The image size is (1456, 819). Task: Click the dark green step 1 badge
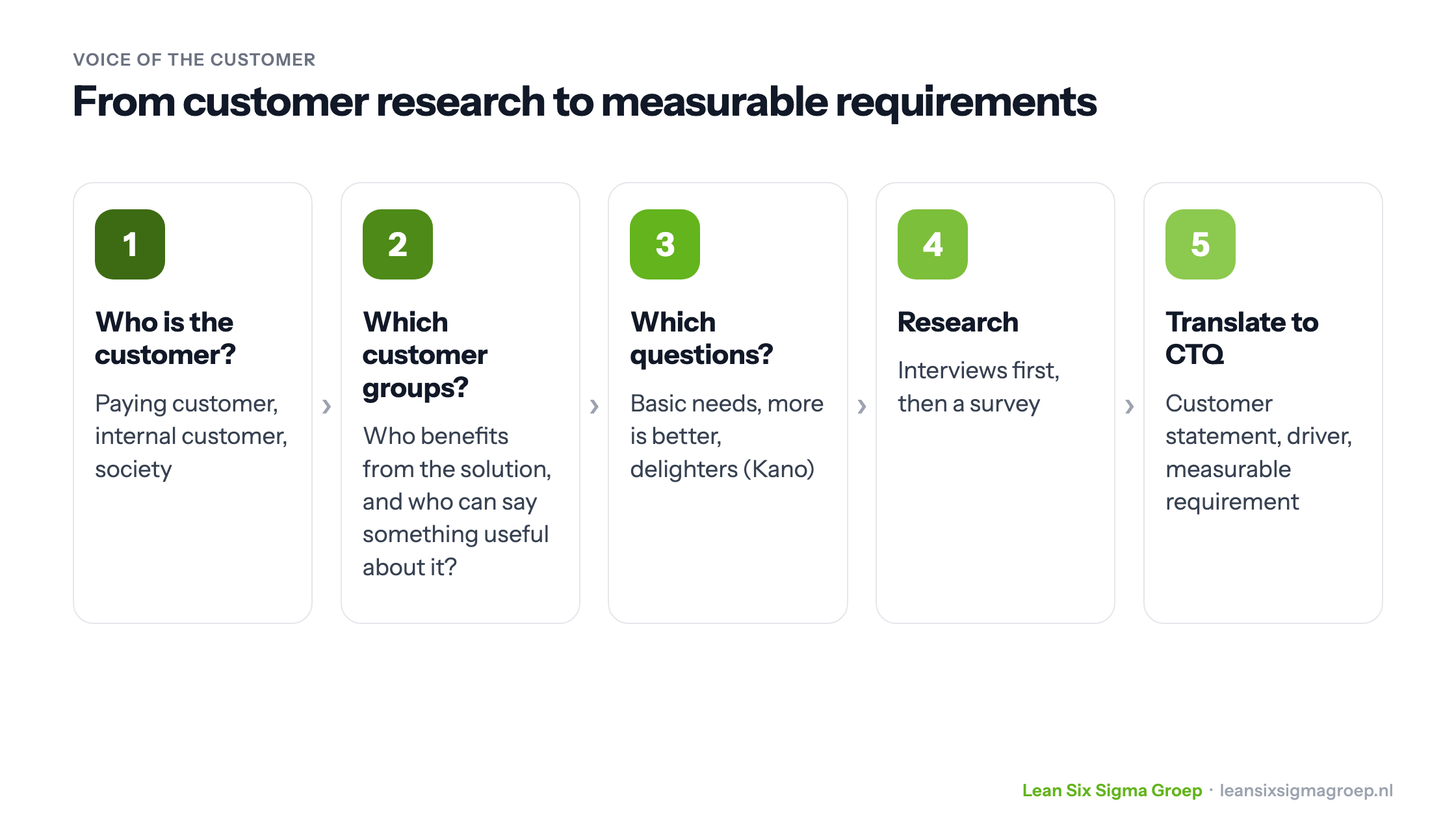pyautogui.click(x=130, y=244)
